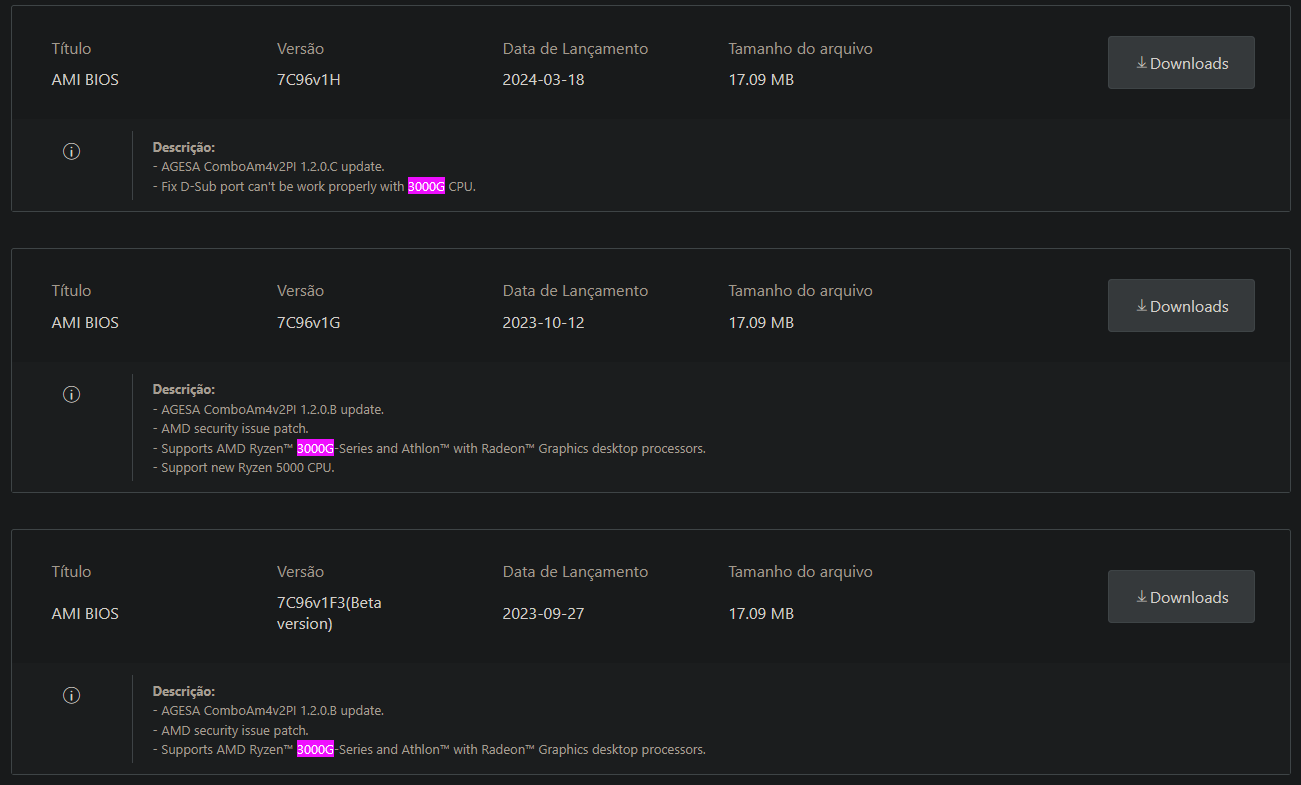Click download arrow icon for 7C96v1F3 beta
This screenshot has width=1301, height=785.
pos(1141,597)
